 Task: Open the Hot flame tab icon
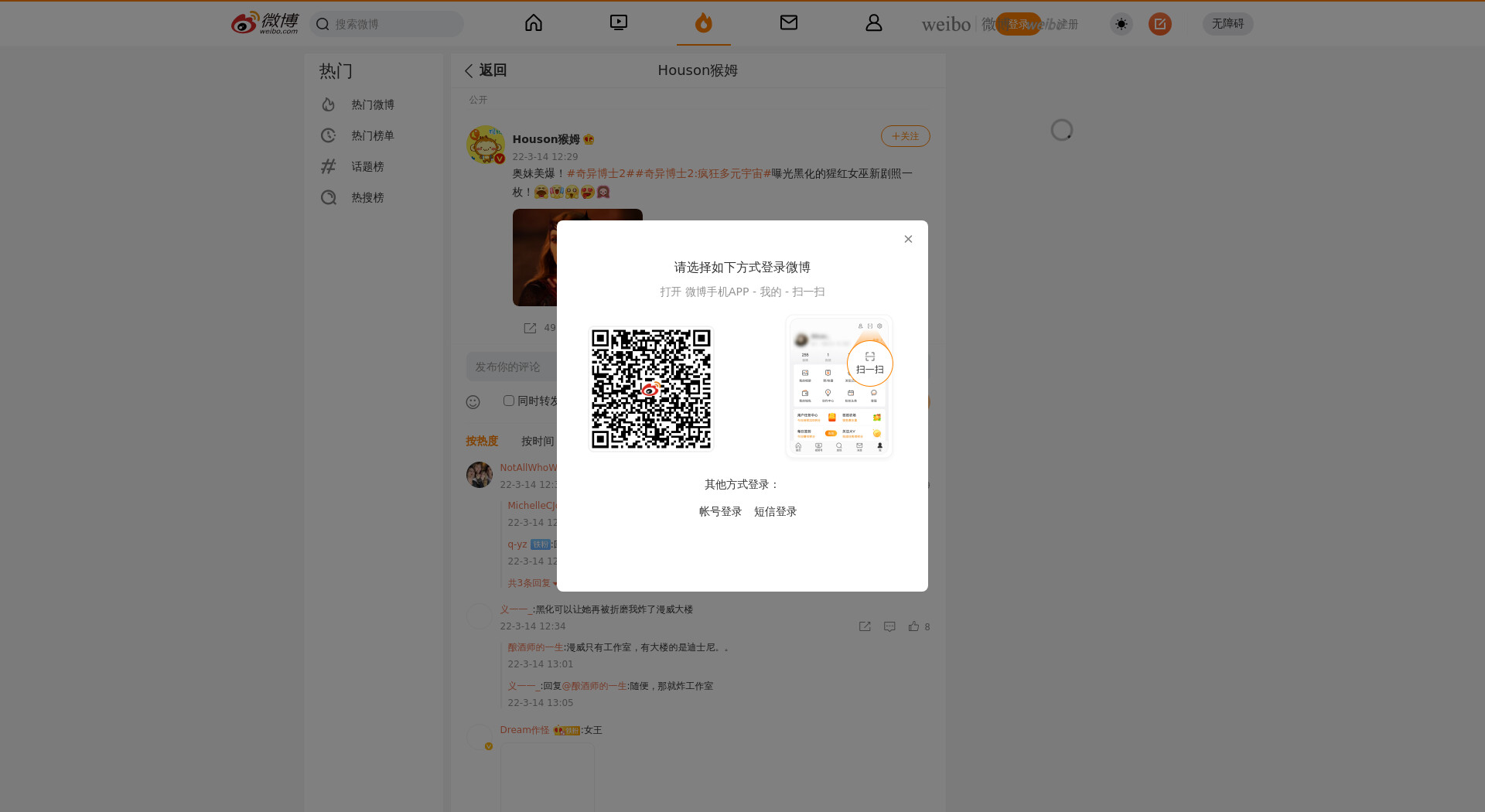[x=703, y=23]
